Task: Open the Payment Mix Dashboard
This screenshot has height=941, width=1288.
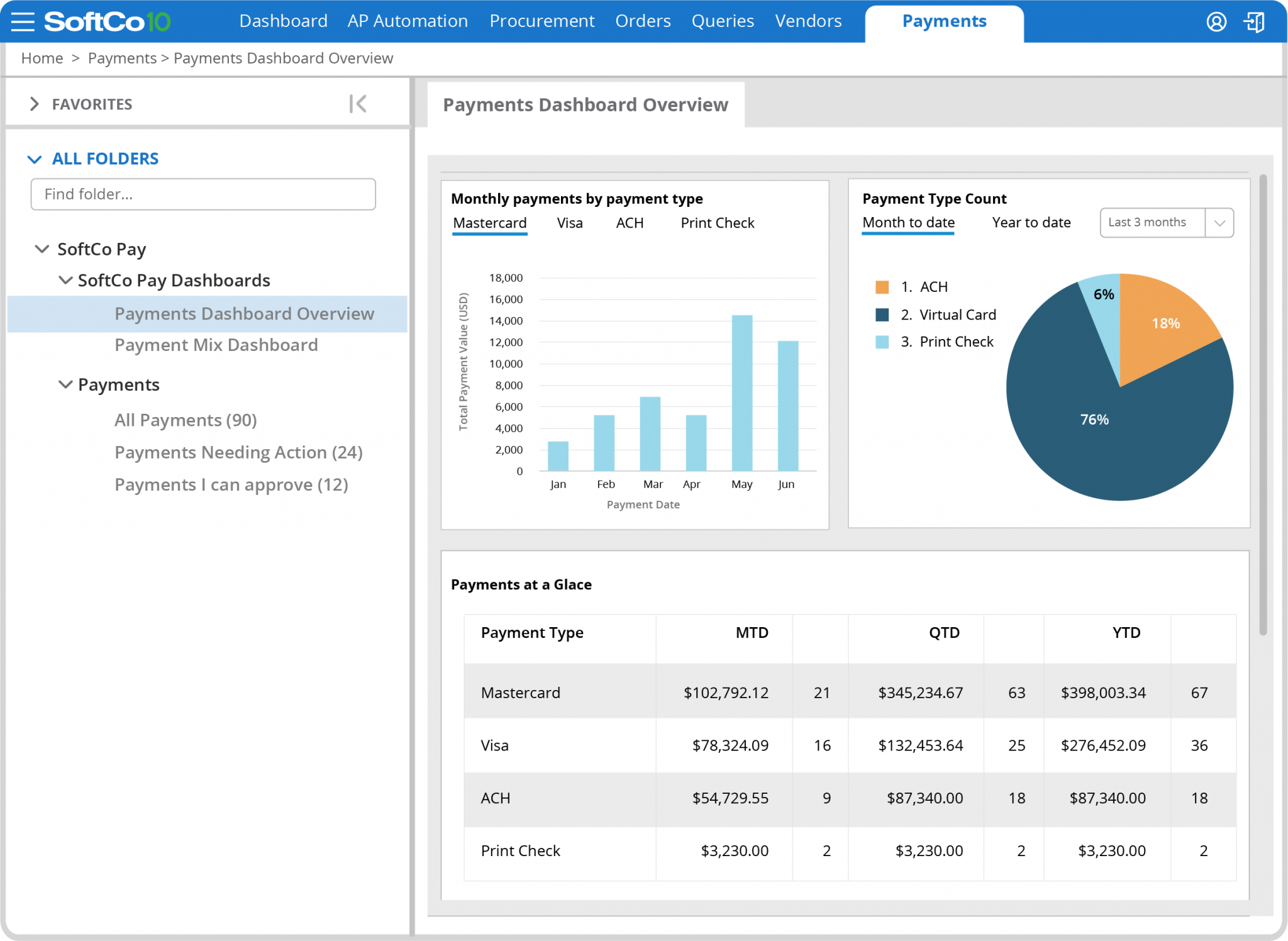Action: coord(216,345)
